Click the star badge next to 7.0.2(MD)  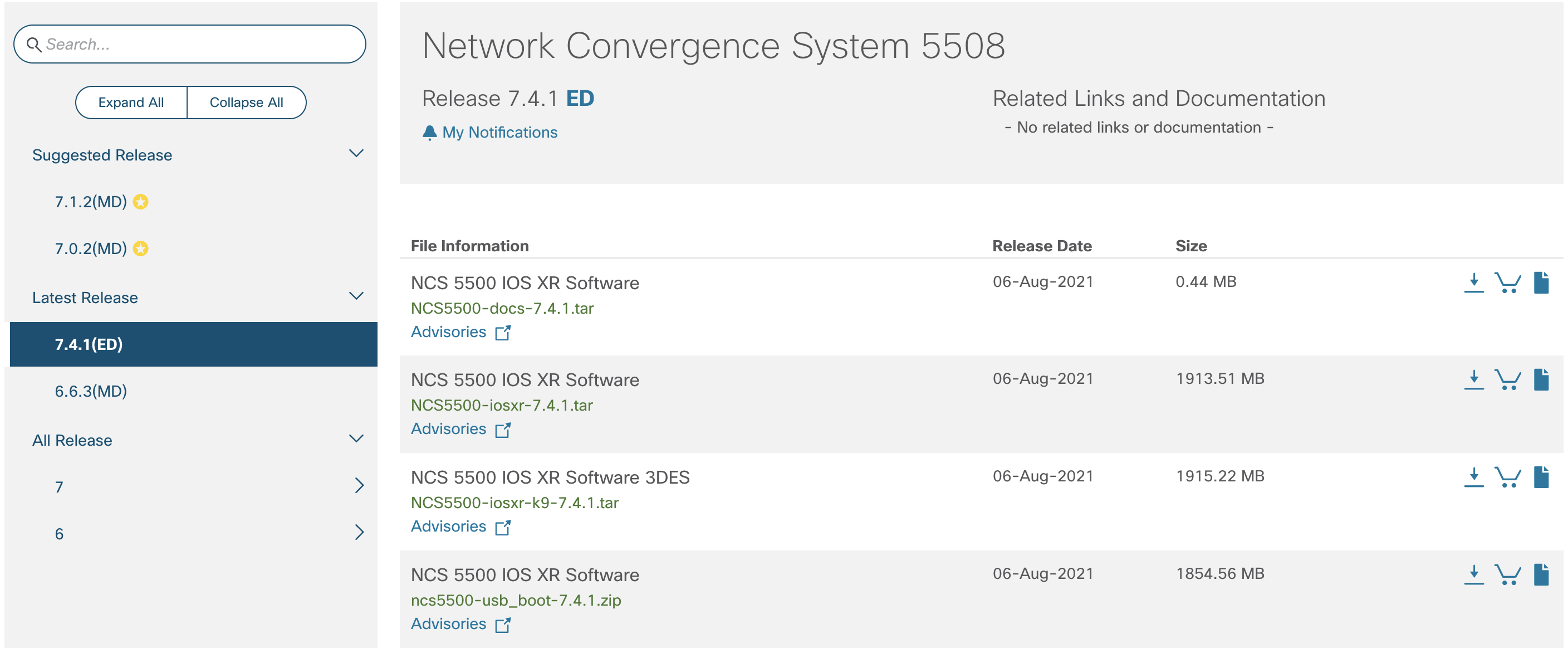pos(141,248)
